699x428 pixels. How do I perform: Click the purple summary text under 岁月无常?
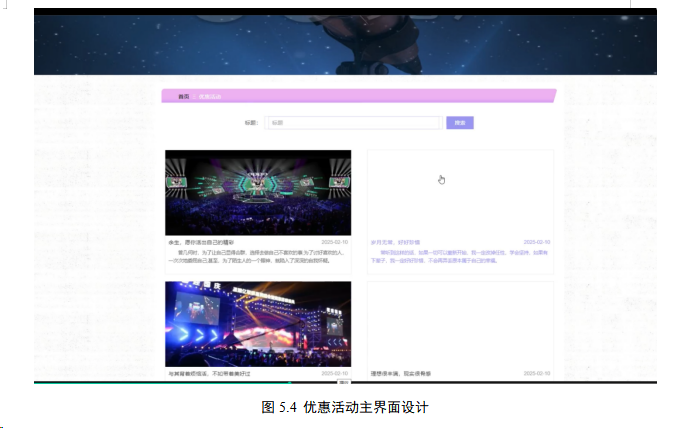[x=460, y=256]
